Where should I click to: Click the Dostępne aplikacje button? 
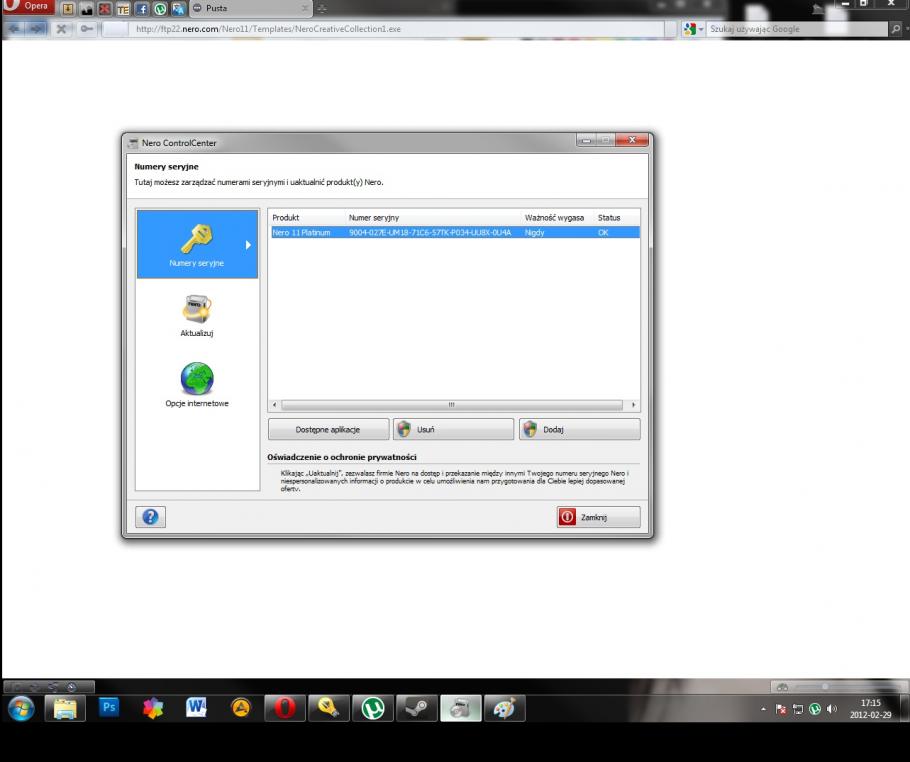[x=327, y=429]
